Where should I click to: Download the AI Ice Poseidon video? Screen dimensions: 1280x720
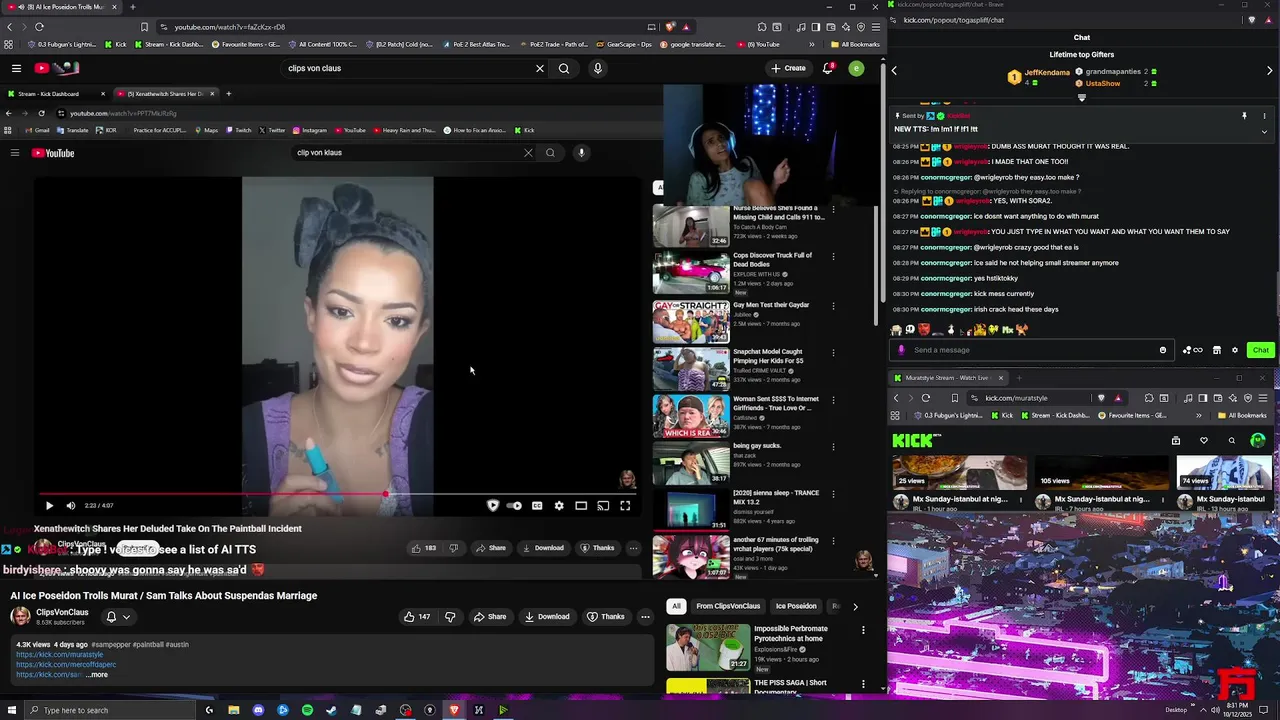[546, 617]
